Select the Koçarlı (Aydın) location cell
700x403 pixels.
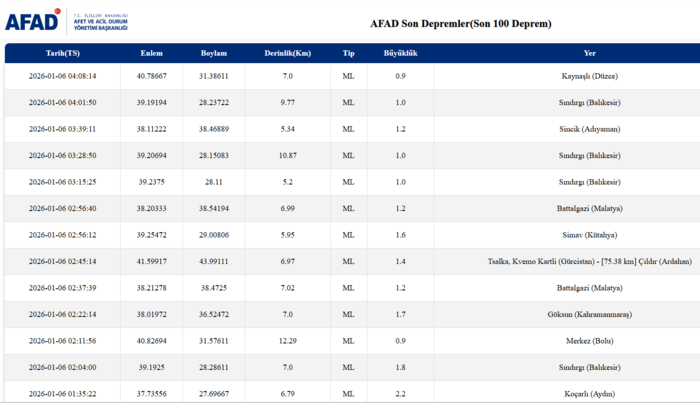coord(590,393)
